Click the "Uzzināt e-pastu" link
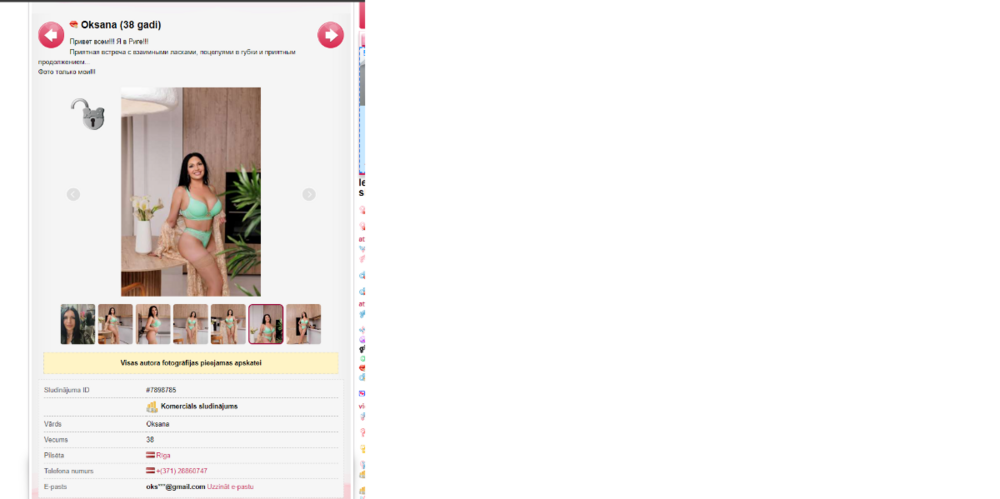Viewport: 1000px width, 499px height. pyautogui.click(x=230, y=487)
